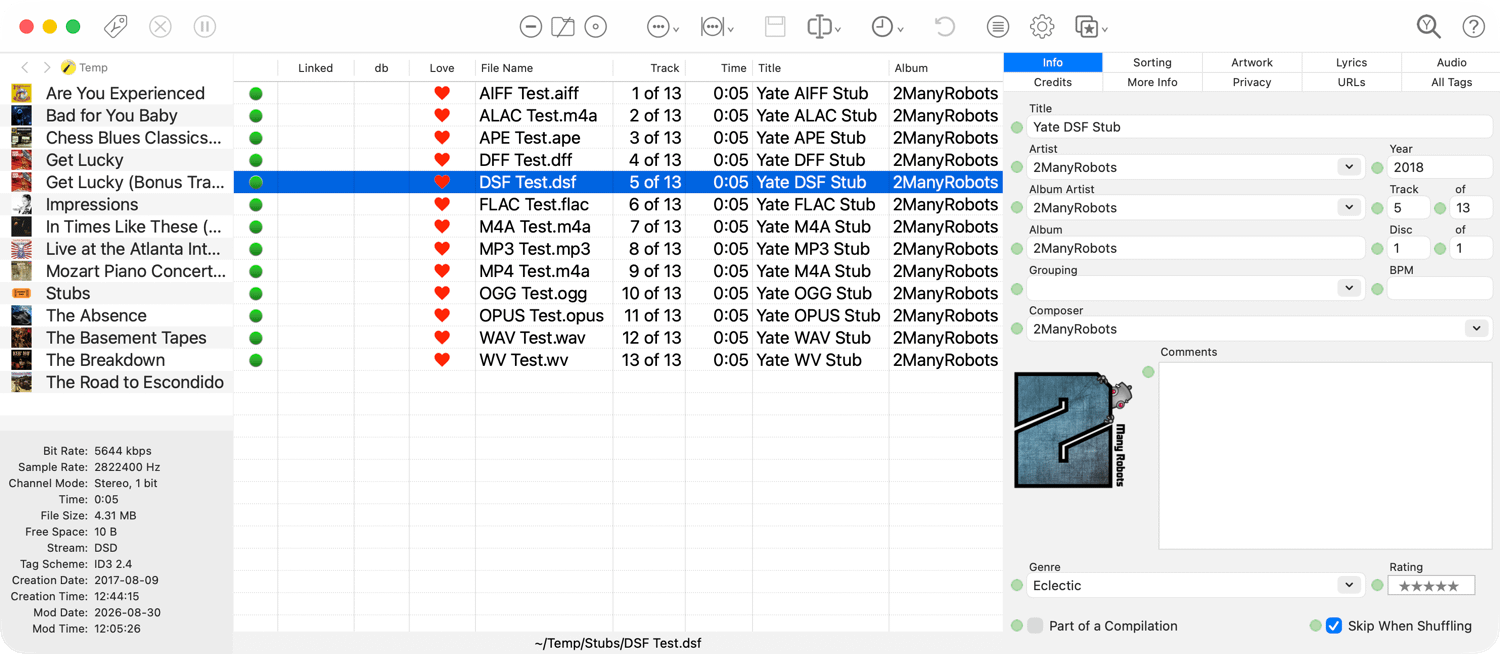
Task: Click the album icon beside Impressions
Action: (x=21, y=204)
